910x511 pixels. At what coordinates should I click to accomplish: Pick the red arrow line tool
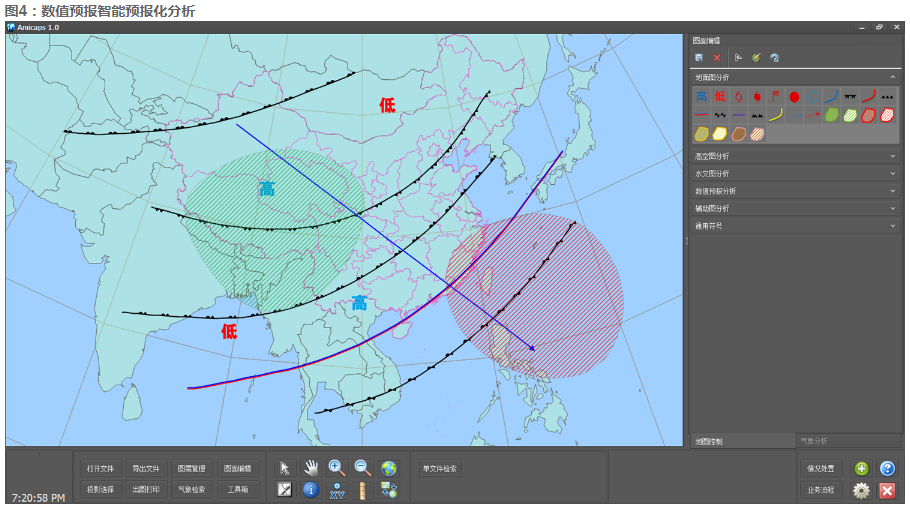pyautogui.click(x=813, y=115)
